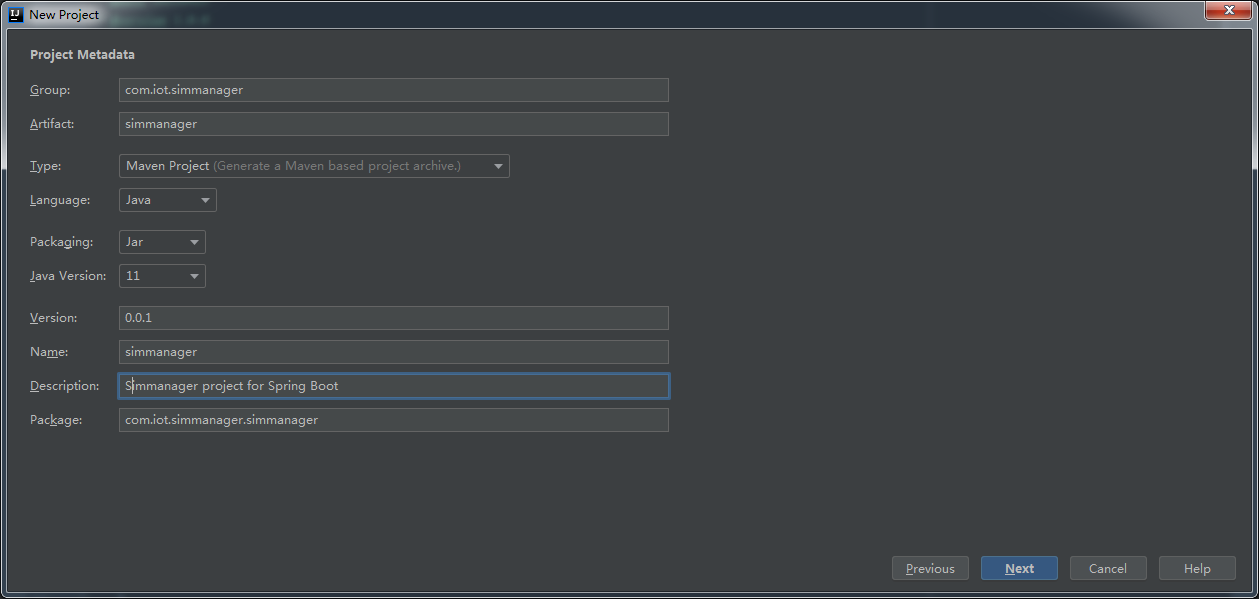The image size is (1259, 599).
Task: Edit the Package field com.iot.simmanager.simmanager
Action: point(394,420)
